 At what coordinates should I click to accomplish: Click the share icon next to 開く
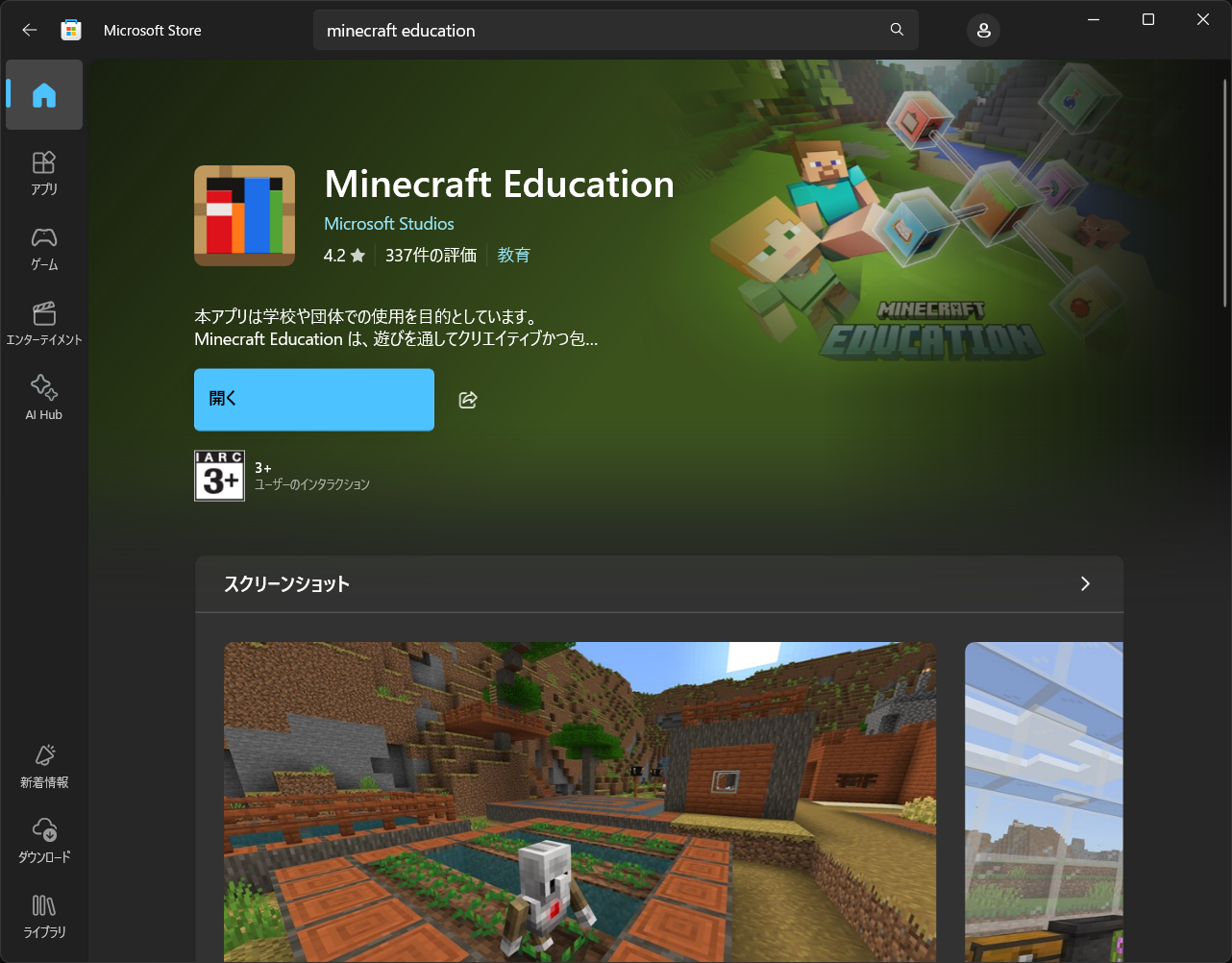[x=468, y=400]
